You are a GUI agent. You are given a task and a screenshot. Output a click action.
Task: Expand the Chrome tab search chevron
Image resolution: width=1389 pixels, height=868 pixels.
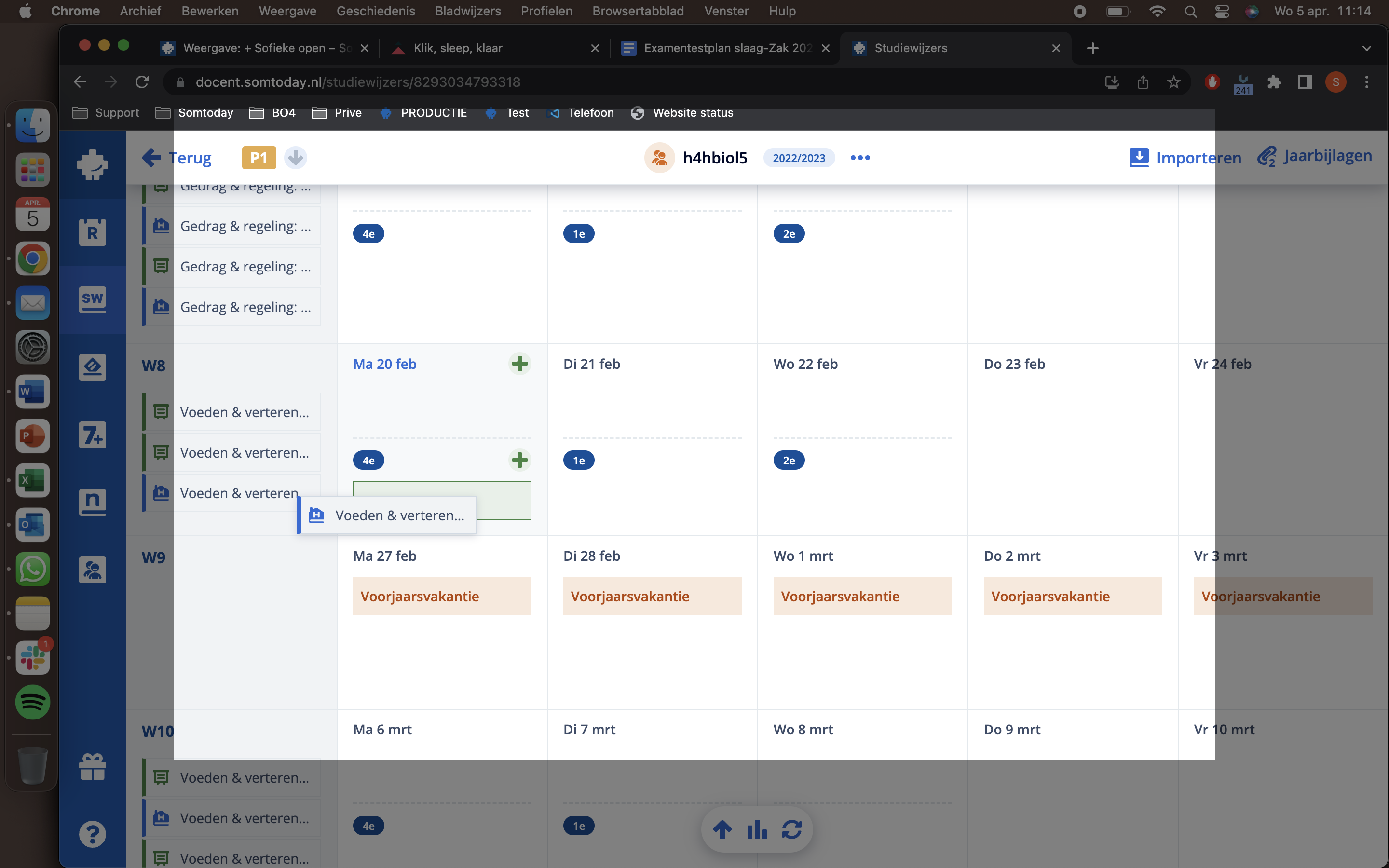click(x=1366, y=48)
